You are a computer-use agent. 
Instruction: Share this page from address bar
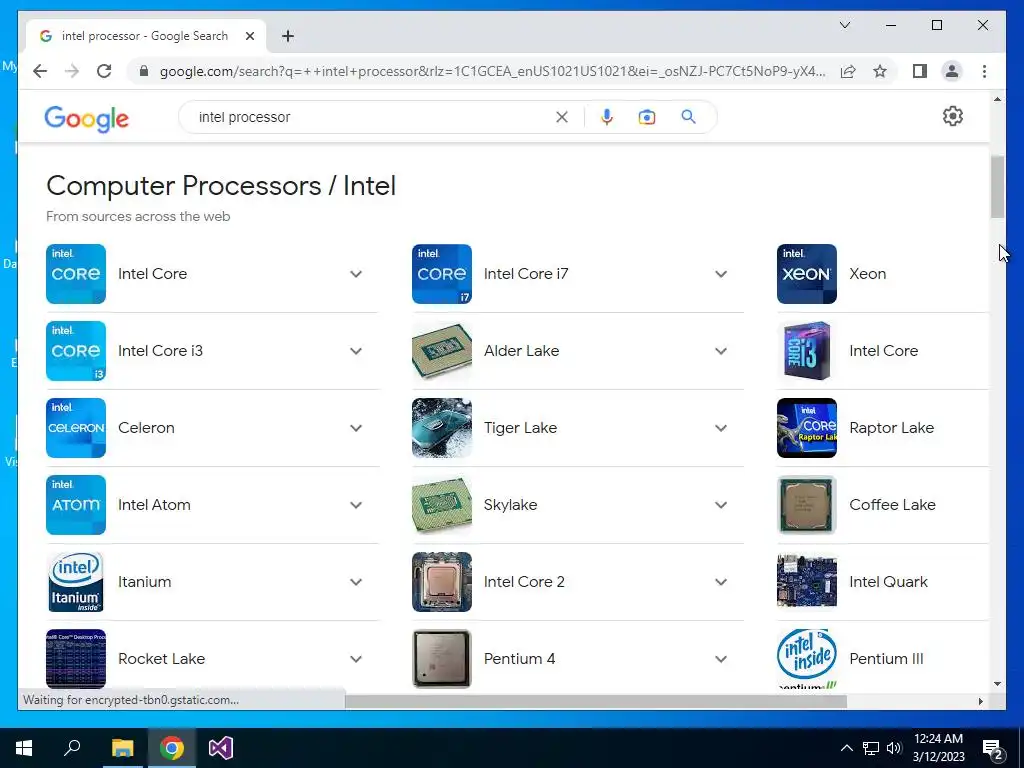coord(848,71)
